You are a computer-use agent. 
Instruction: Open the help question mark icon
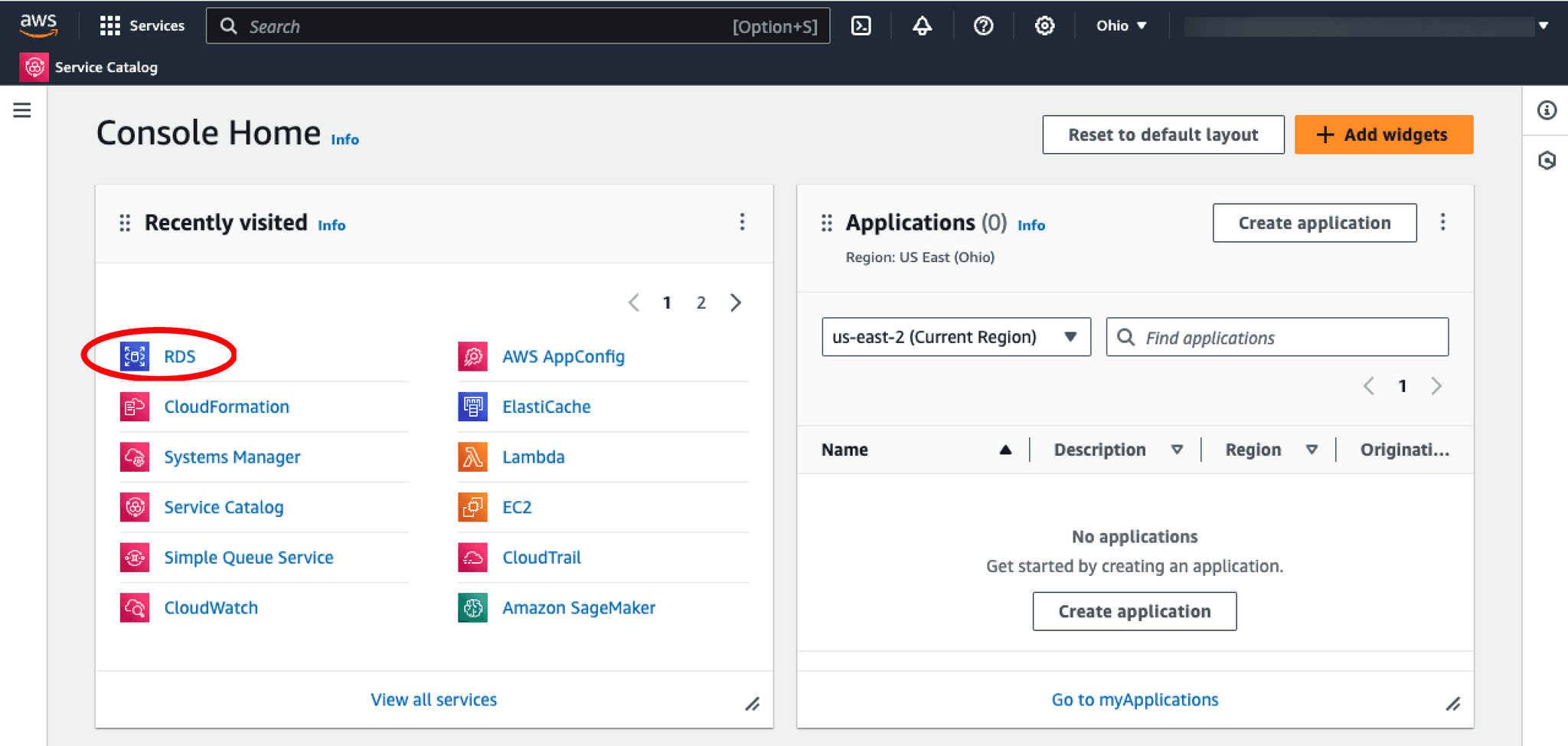tap(984, 26)
